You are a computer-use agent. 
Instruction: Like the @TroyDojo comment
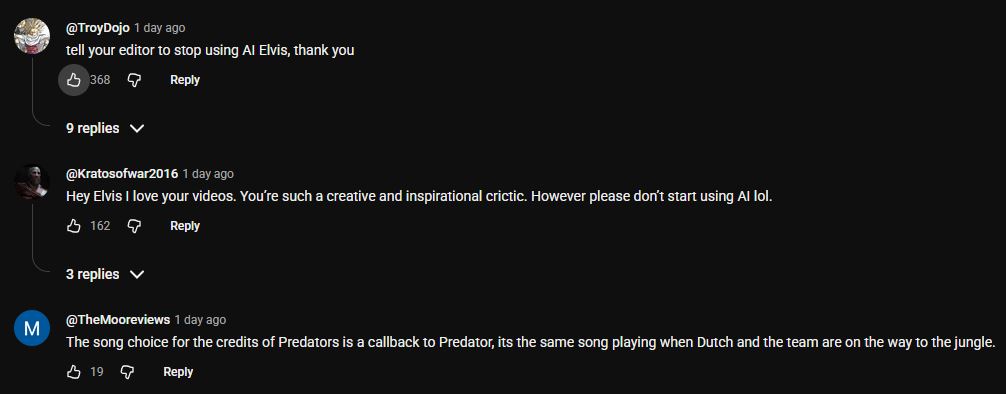click(74, 80)
